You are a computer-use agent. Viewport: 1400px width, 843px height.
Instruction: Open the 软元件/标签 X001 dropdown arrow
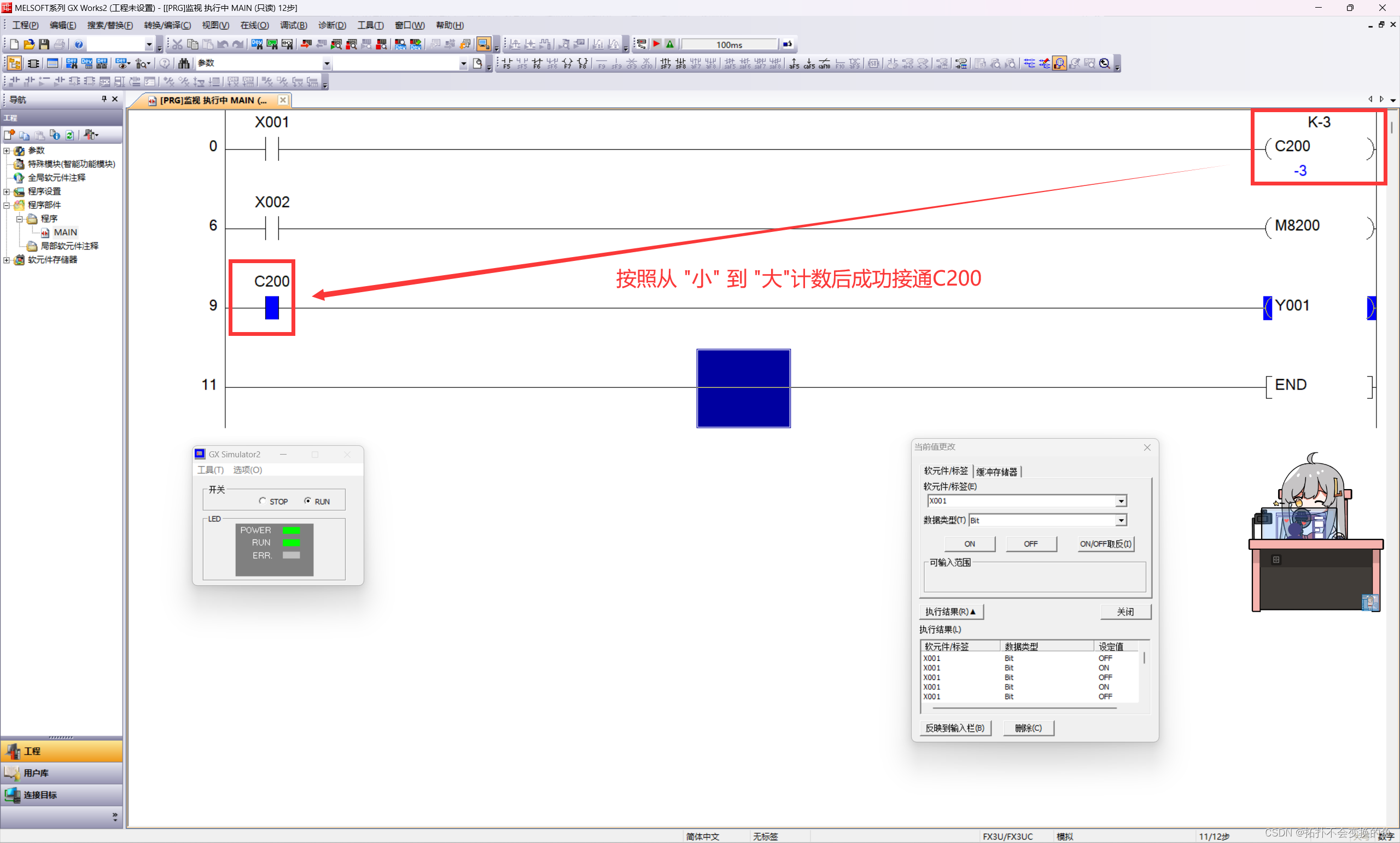point(1121,501)
